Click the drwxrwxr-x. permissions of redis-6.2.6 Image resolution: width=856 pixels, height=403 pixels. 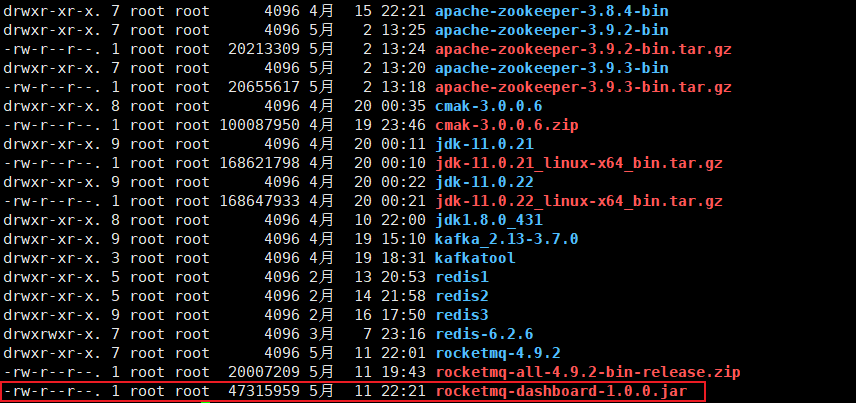click(x=52, y=334)
